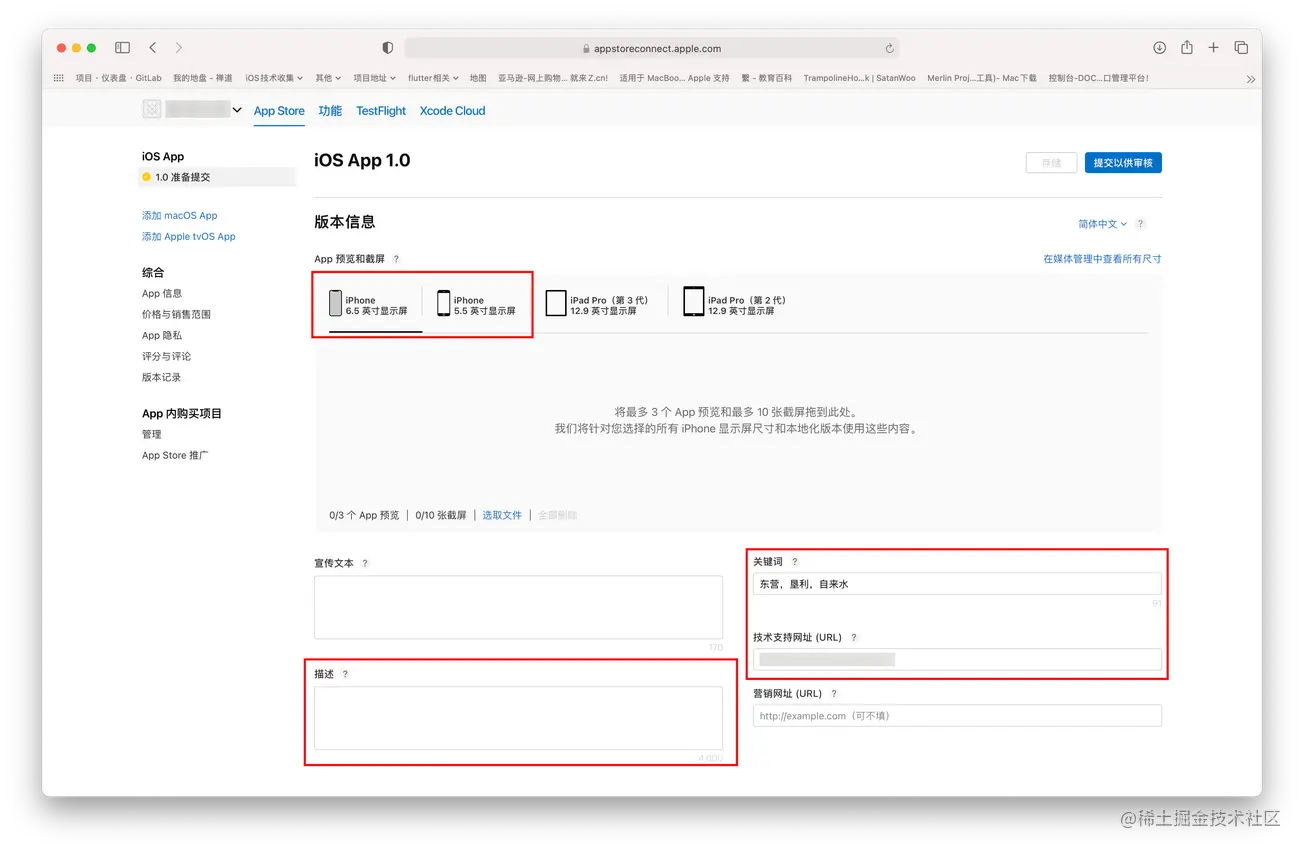Click into the 技术支持网址 (URL) field
The width and height of the screenshot is (1304, 852).
coord(957,659)
